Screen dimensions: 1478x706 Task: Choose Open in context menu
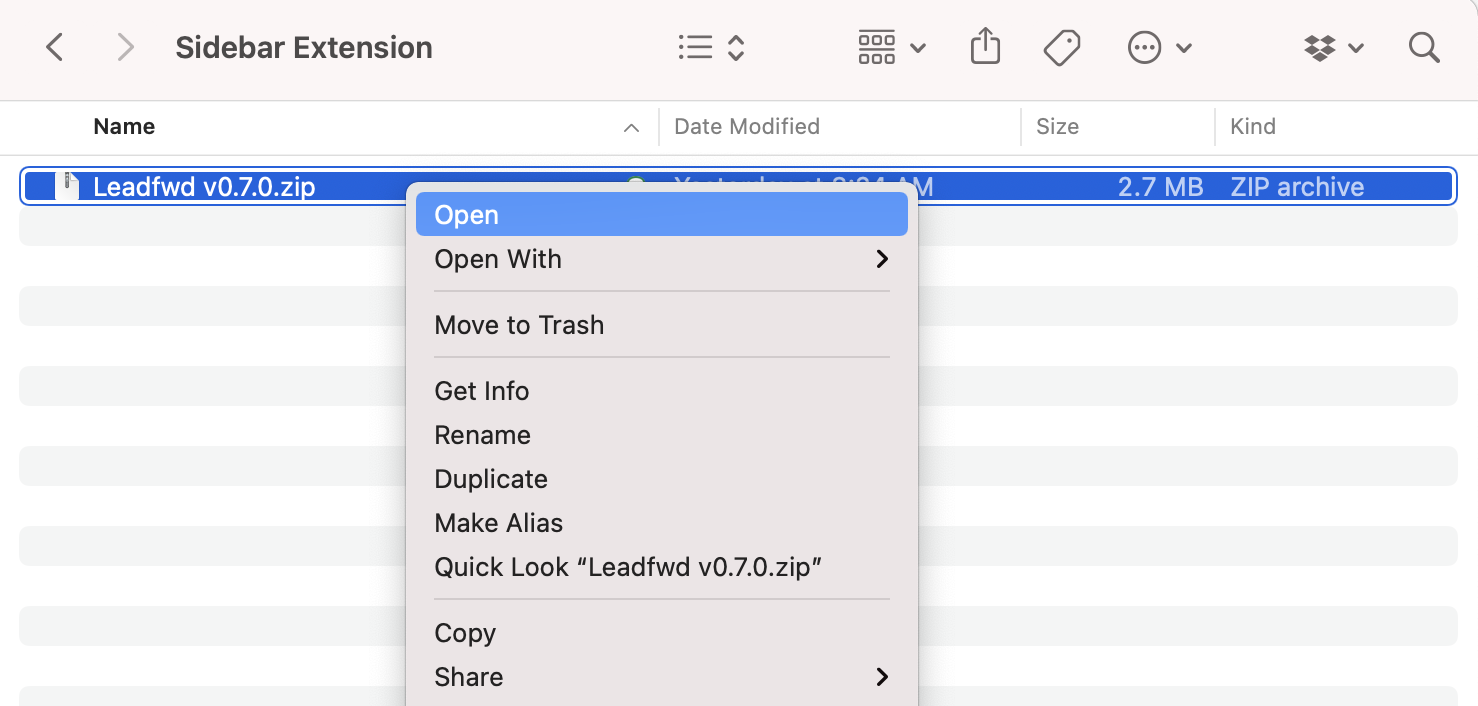(662, 215)
